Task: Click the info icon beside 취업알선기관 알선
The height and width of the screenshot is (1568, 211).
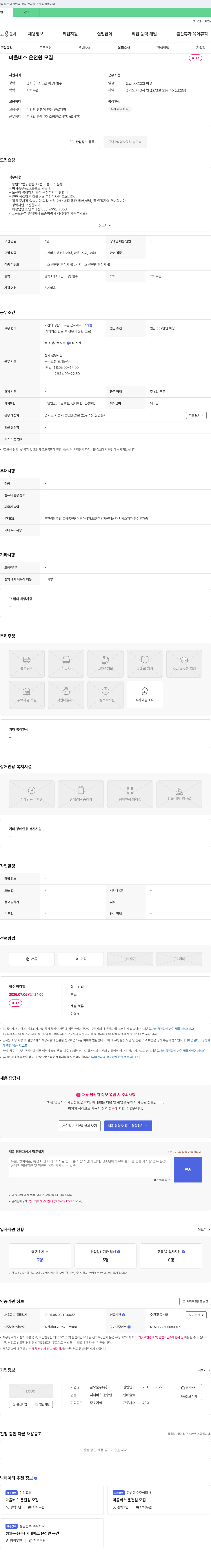Action: tap(118, 1252)
